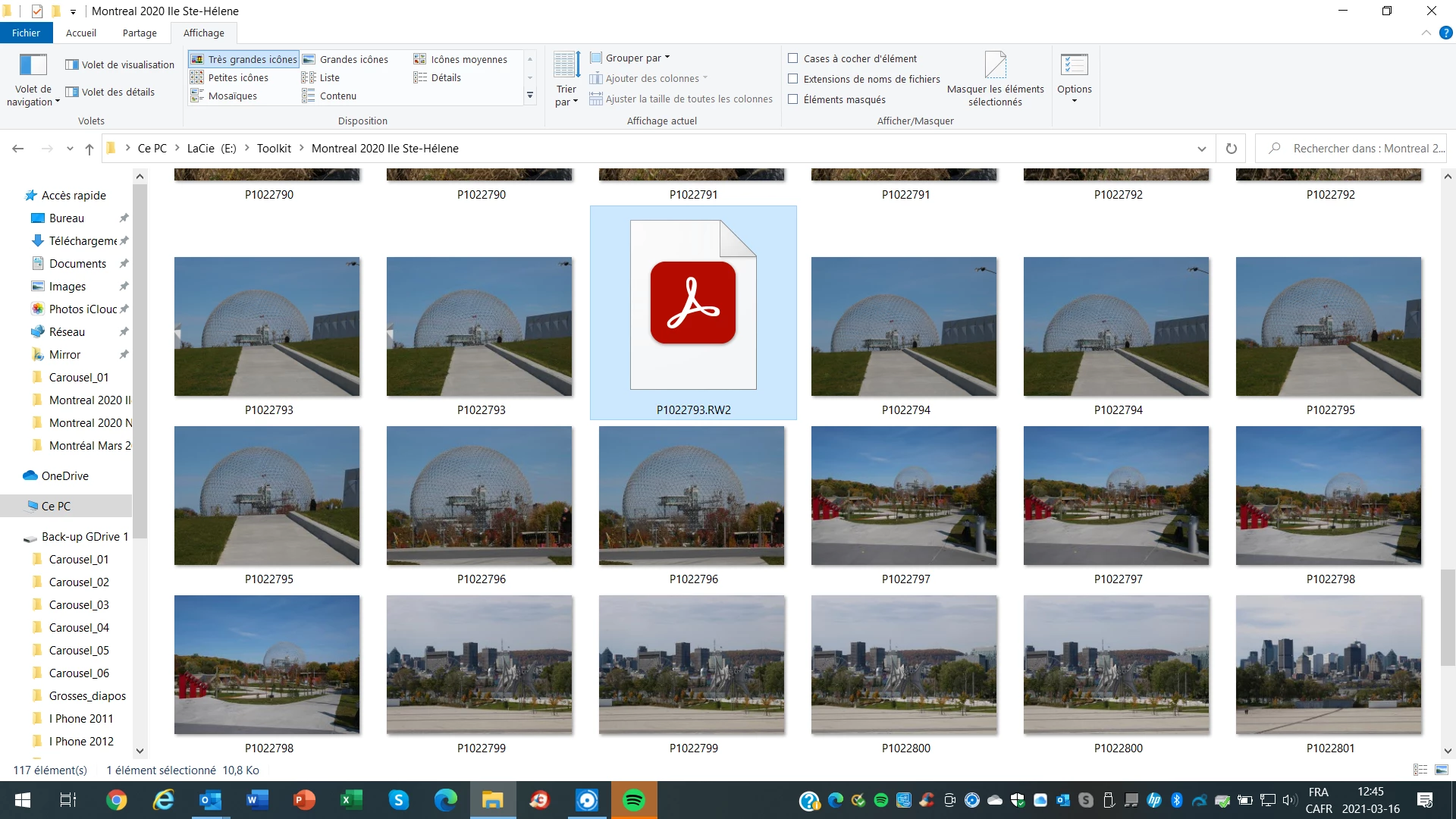Open the Partage ribbon tab
Image resolution: width=1456 pixels, height=819 pixels.
[x=140, y=33]
